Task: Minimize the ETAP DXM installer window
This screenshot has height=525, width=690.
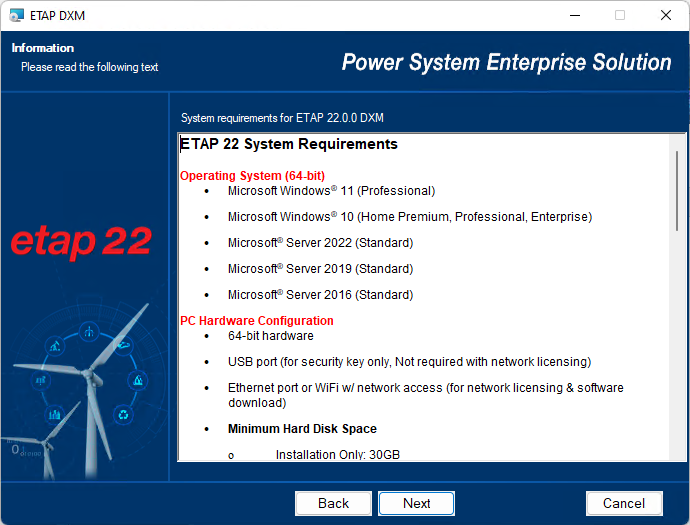Action: 574,15
